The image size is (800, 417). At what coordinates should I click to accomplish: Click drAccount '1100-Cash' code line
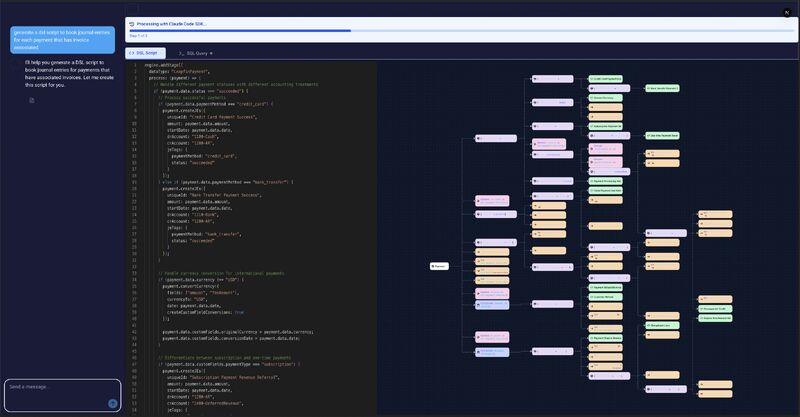click(x=193, y=136)
